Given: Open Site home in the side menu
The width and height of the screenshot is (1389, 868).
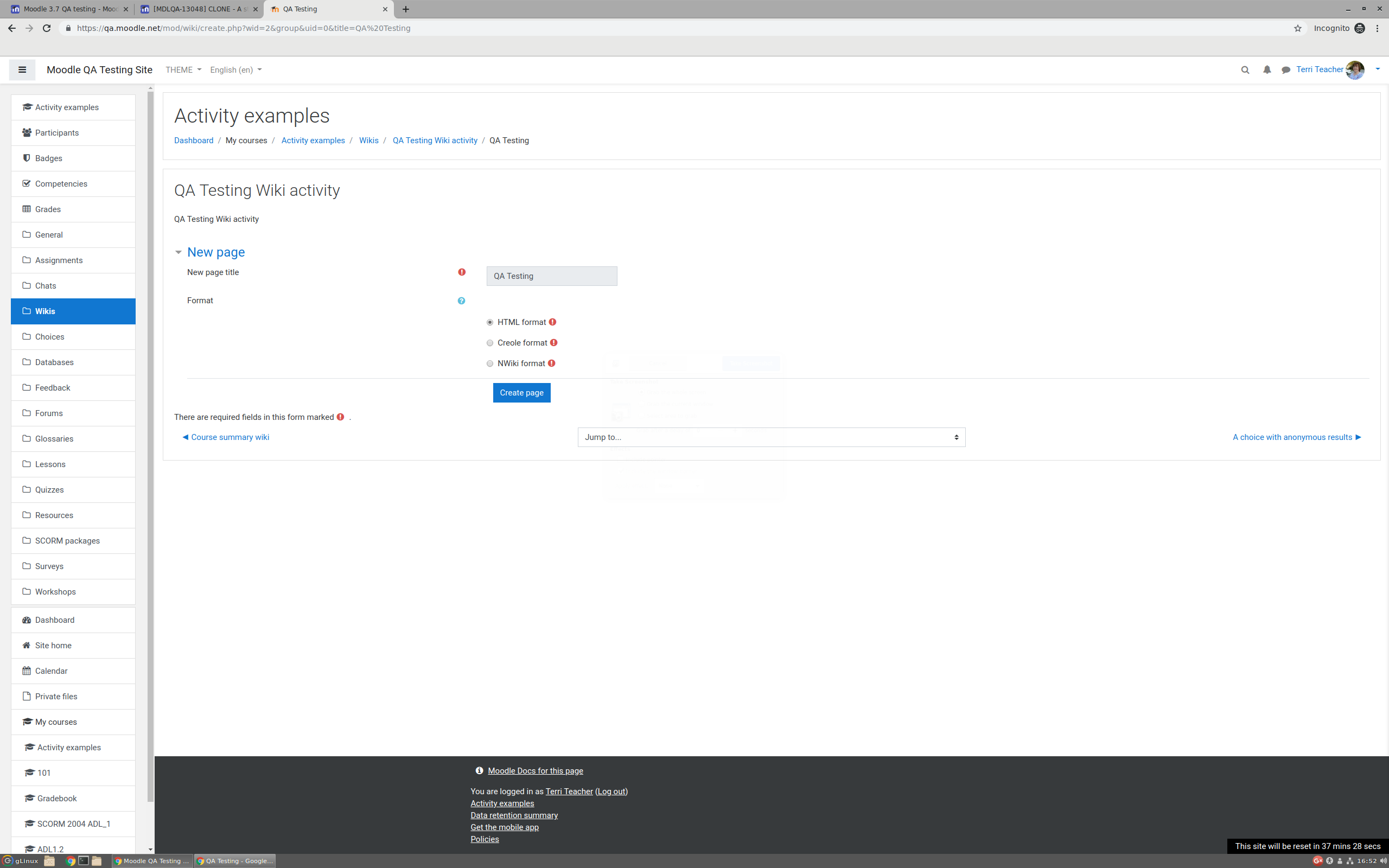Looking at the screenshot, I should (73, 645).
